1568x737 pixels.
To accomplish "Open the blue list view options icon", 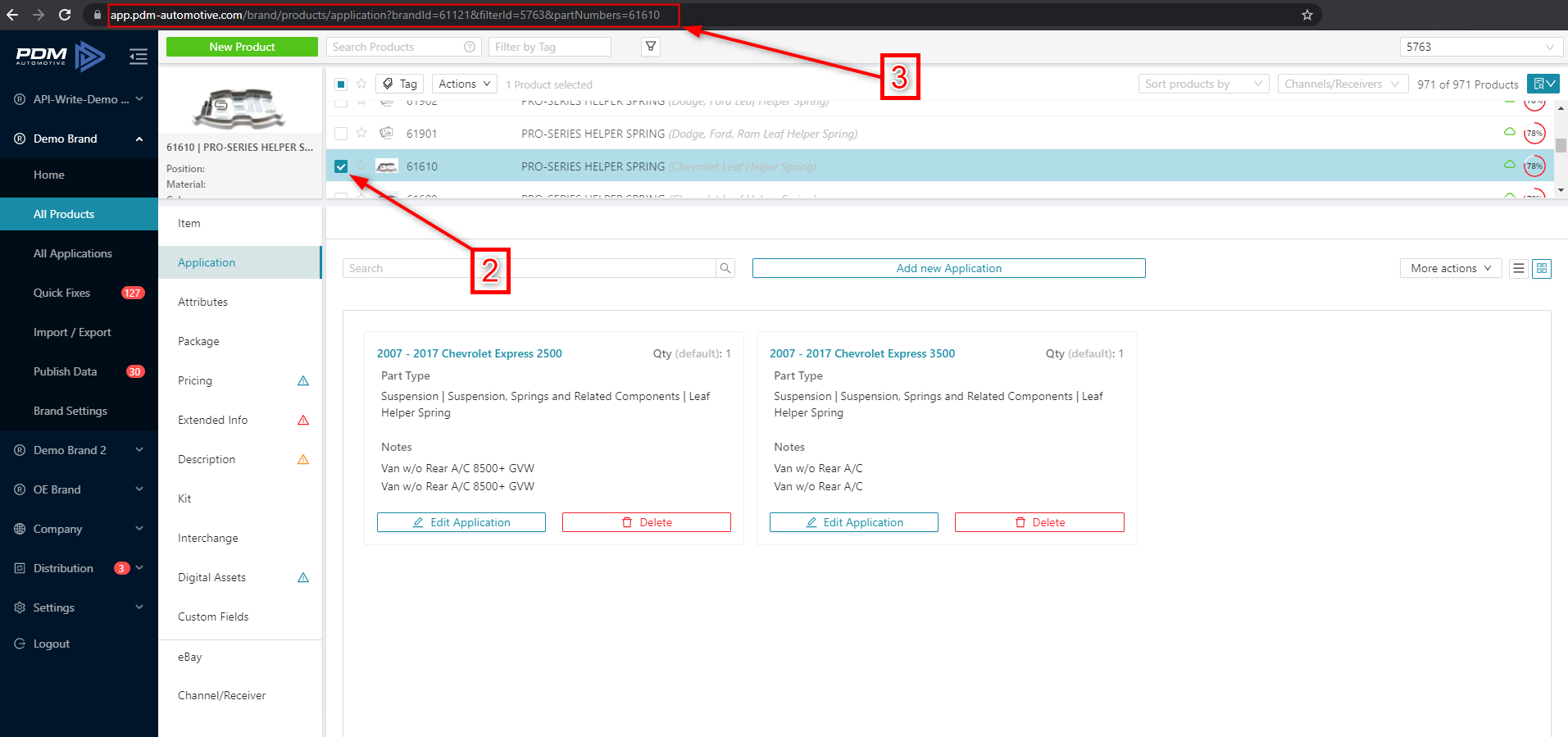I will tap(1543, 84).
